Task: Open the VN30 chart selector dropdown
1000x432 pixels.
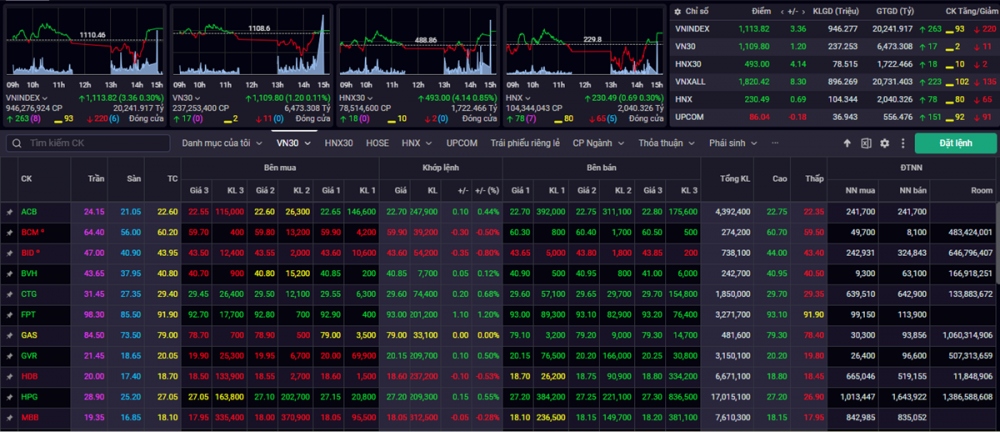Action: 198,98
